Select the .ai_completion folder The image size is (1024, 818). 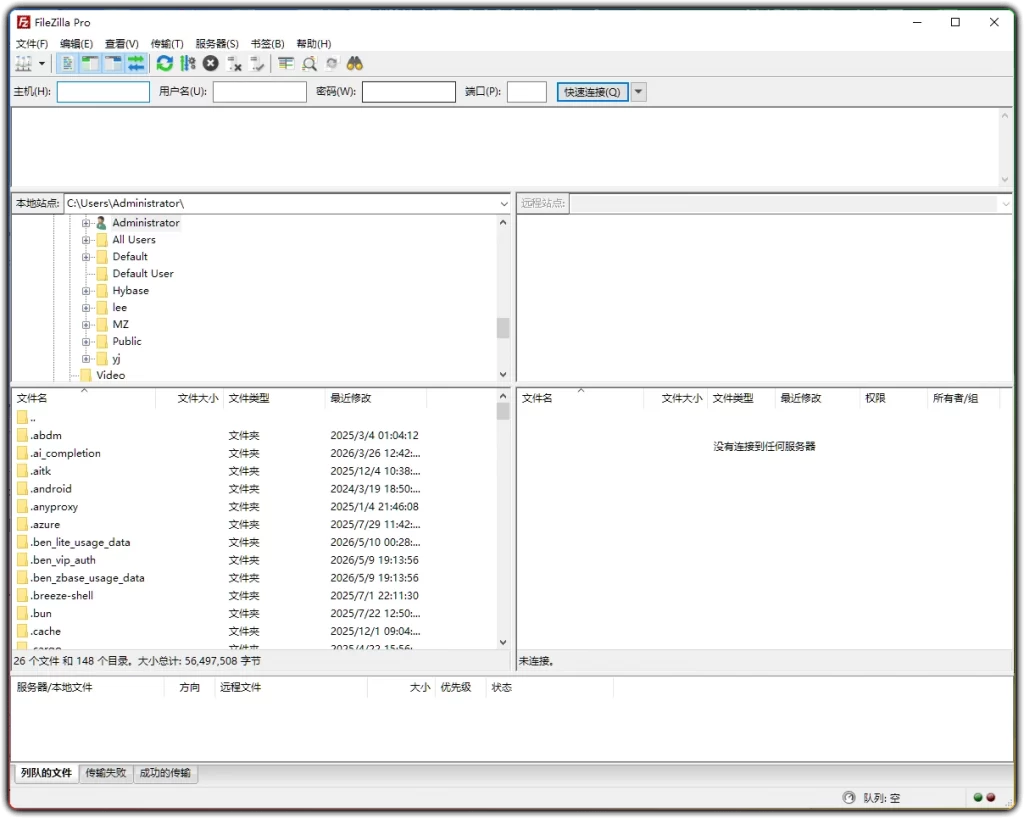[x=65, y=453]
